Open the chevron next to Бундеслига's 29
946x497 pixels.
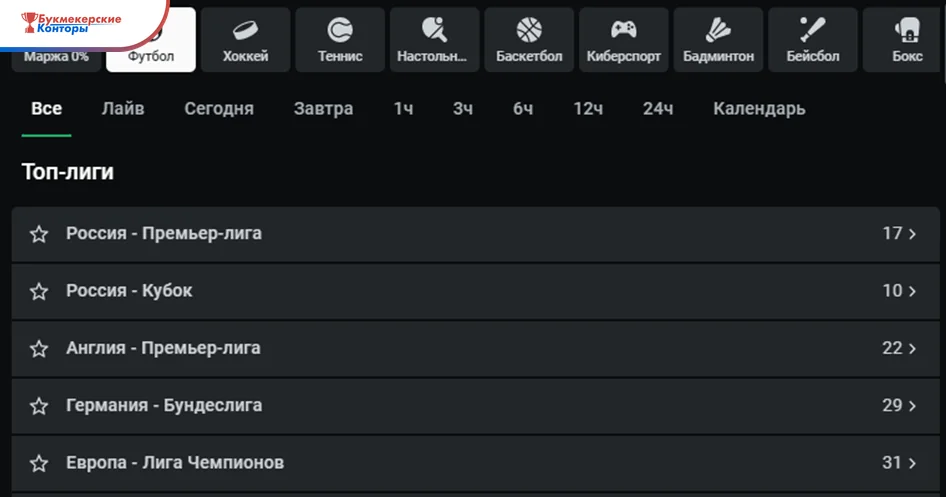912,406
